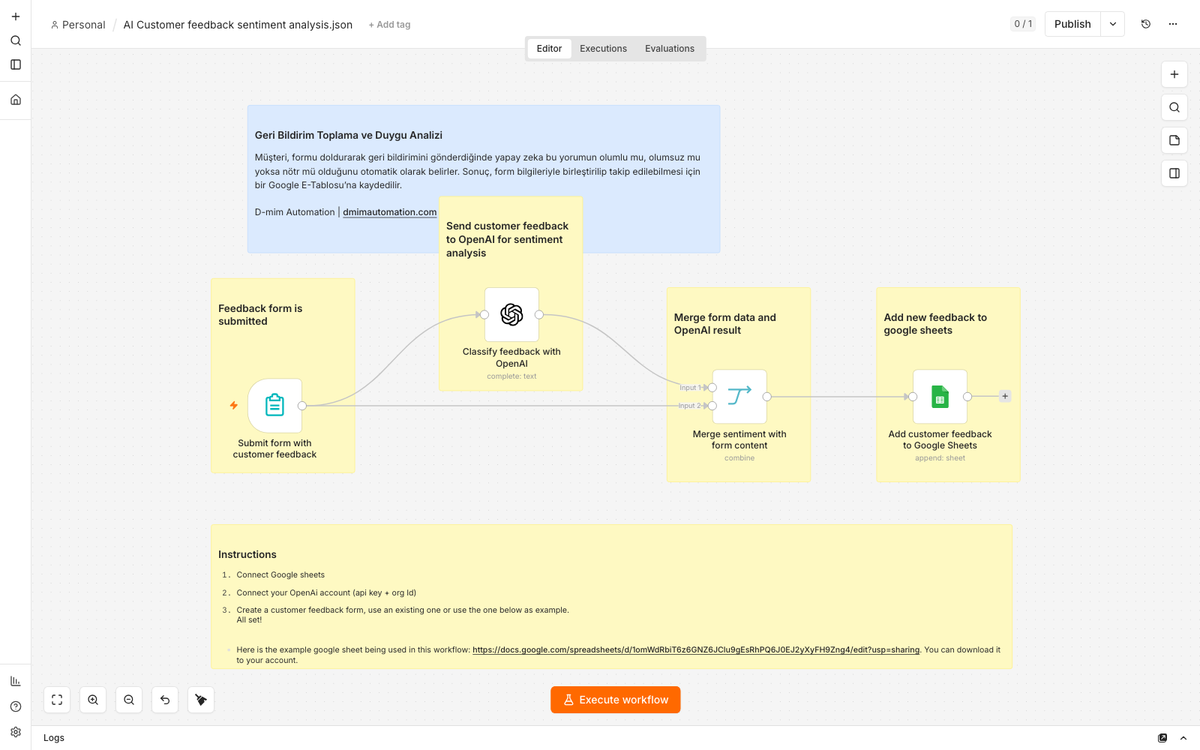Go to home via the house icon

[x=15, y=100]
